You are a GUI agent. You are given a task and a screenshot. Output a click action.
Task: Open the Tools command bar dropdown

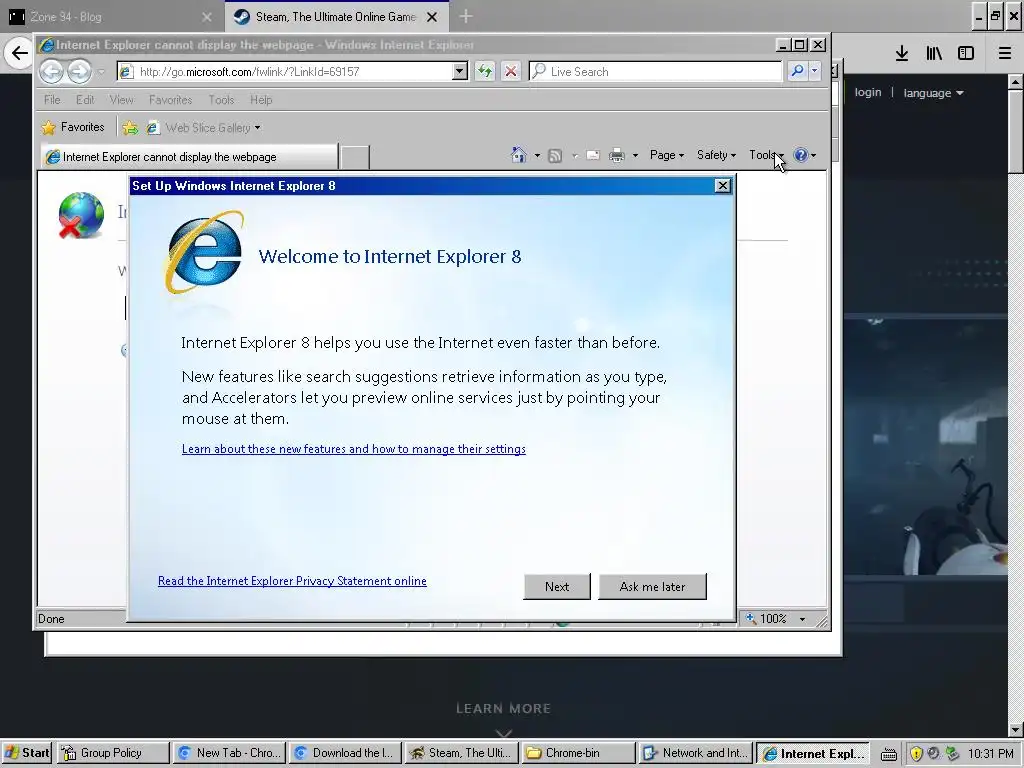click(766, 155)
